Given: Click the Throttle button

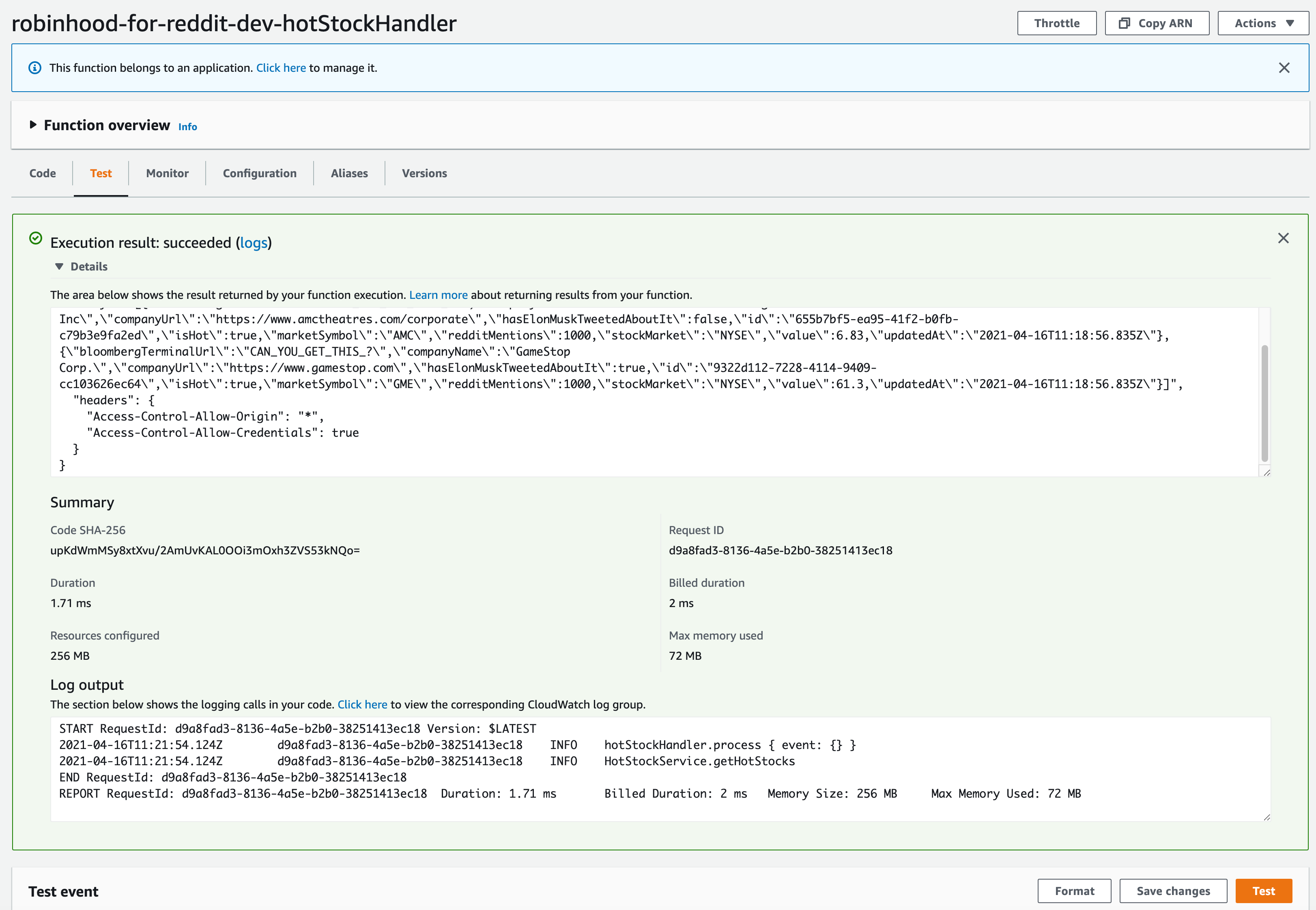Looking at the screenshot, I should click(x=1056, y=24).
